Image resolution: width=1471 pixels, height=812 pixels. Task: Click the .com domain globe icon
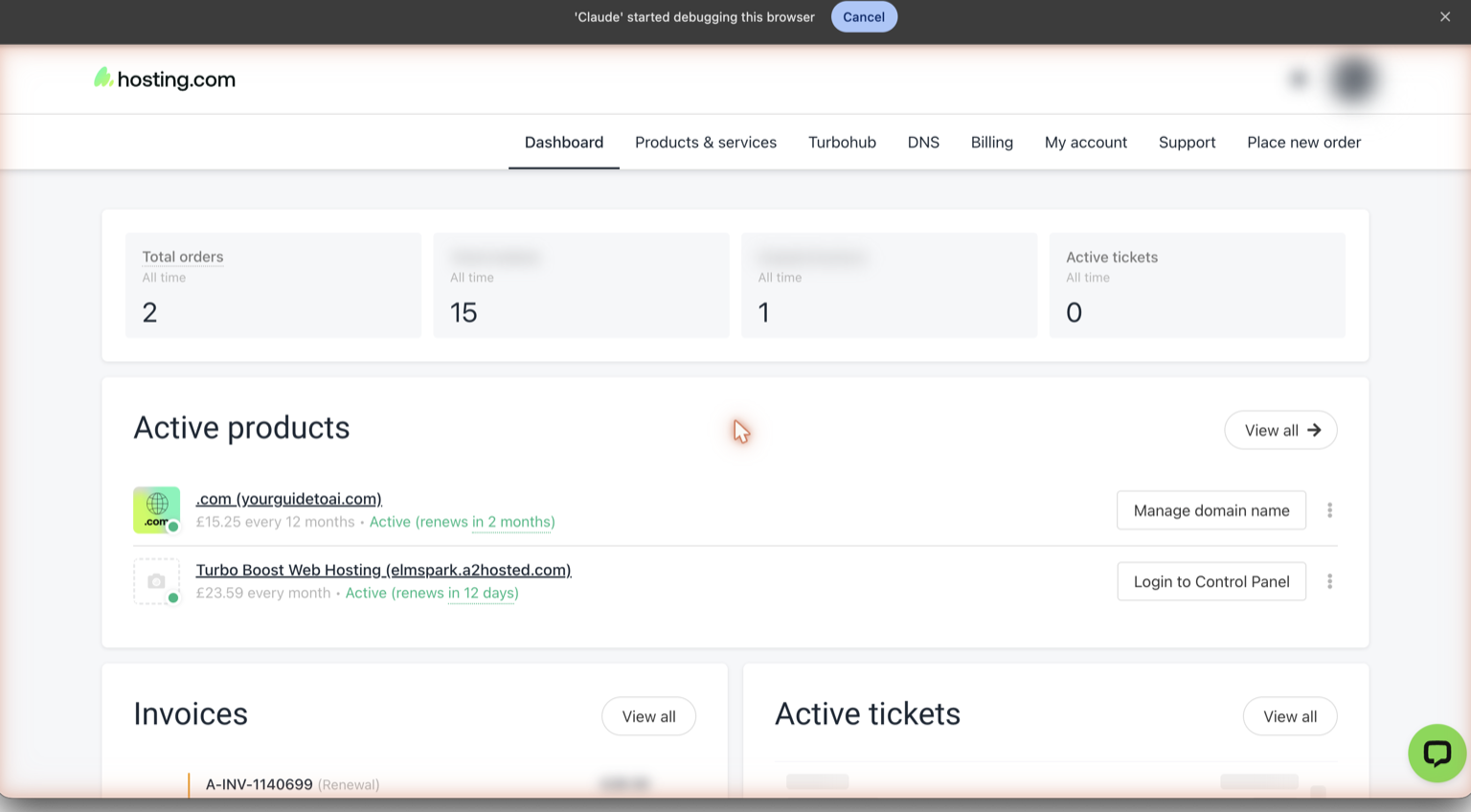157,509
